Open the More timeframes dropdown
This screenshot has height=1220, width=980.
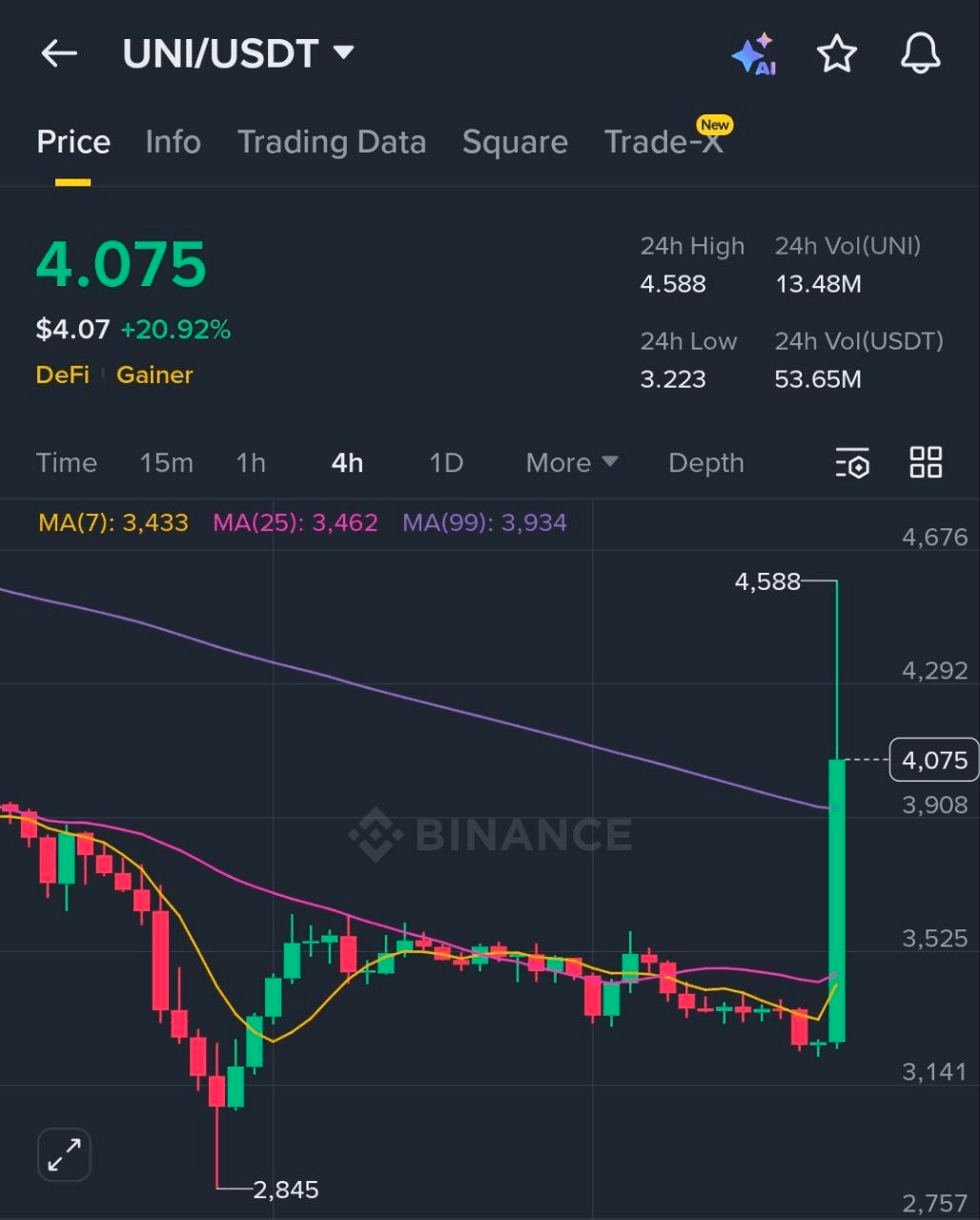click(x=571, y=463)
